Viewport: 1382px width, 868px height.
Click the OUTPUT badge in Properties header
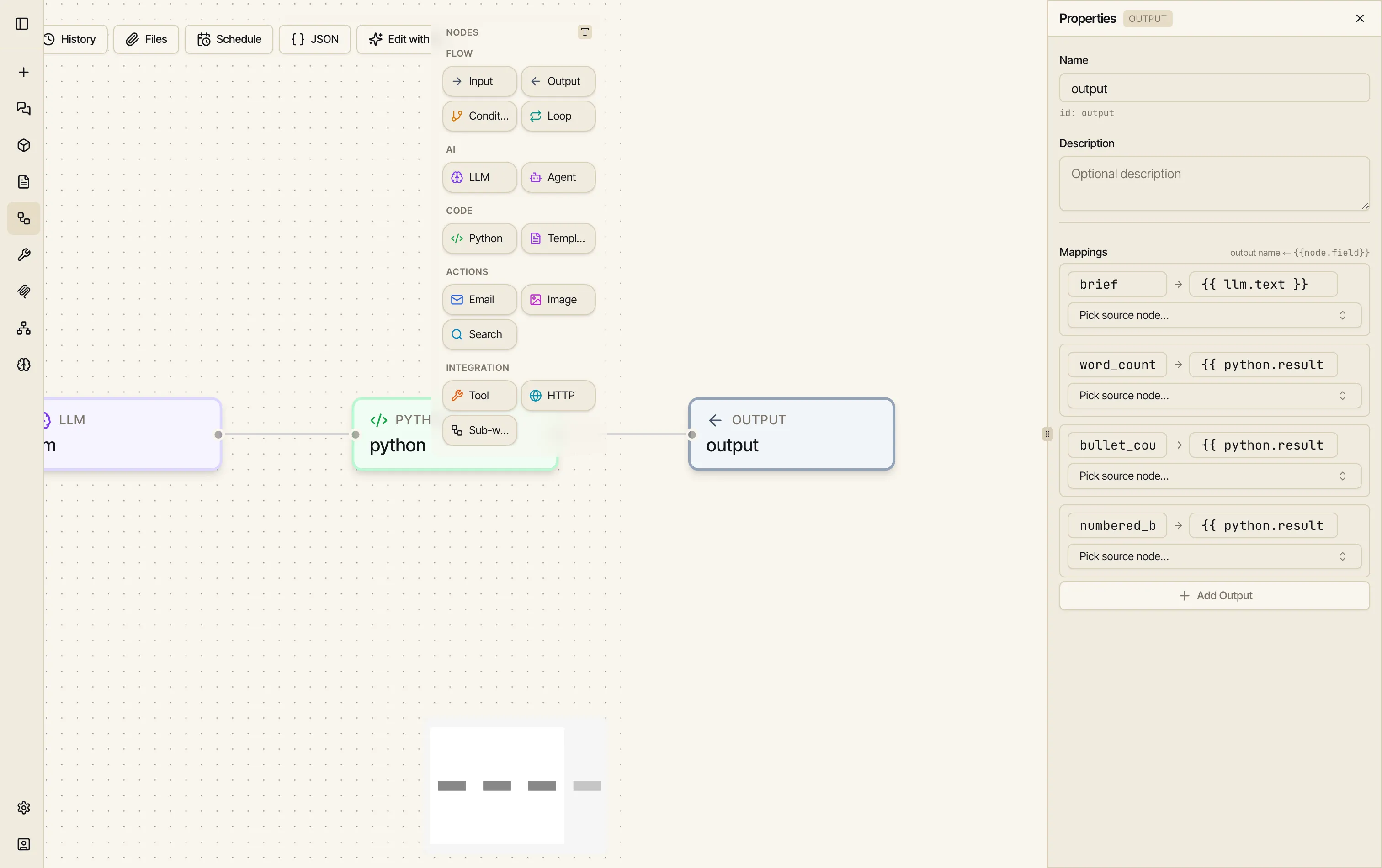tap(1147, 18)
